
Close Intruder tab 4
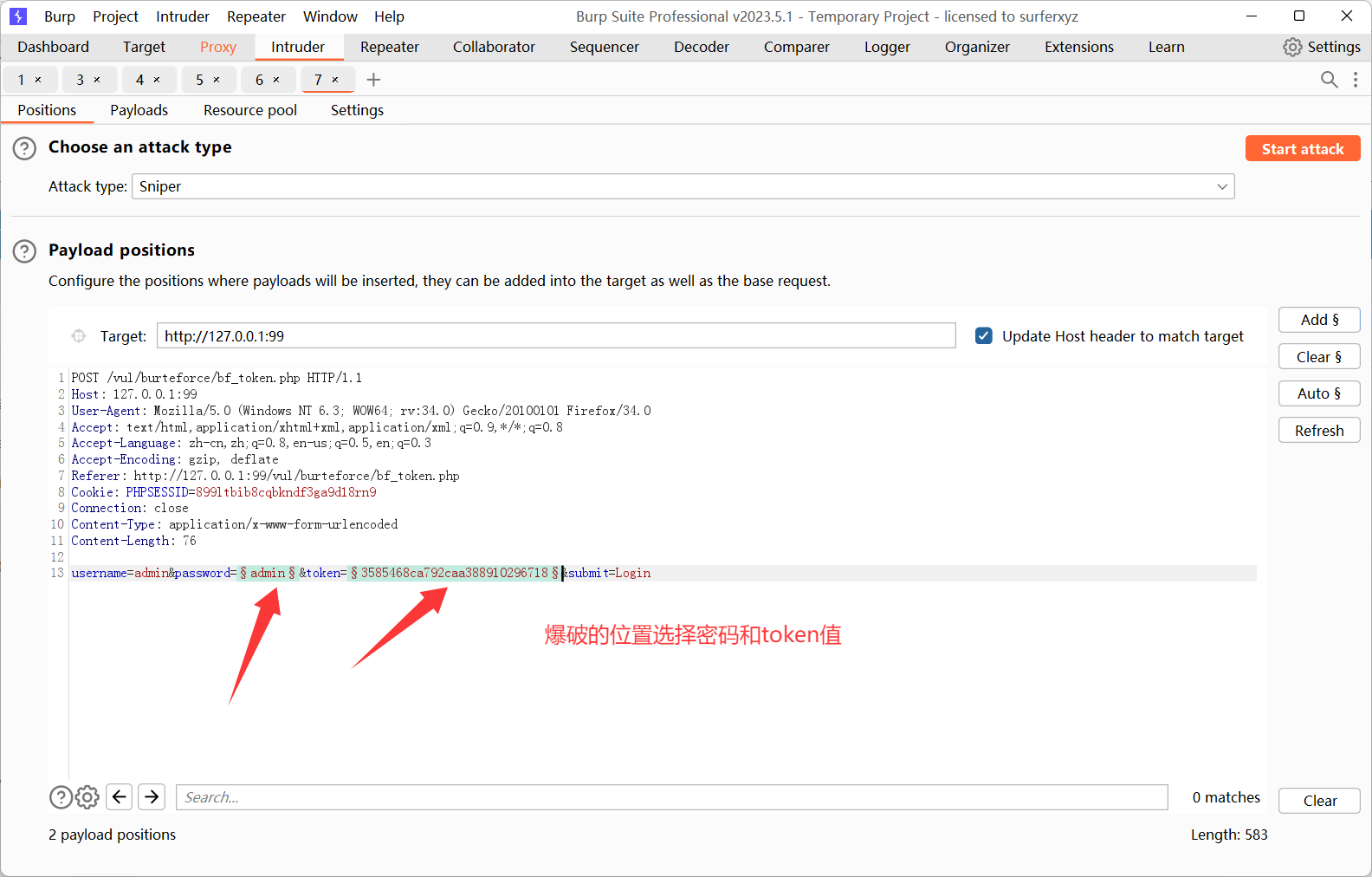coord(157,80)
